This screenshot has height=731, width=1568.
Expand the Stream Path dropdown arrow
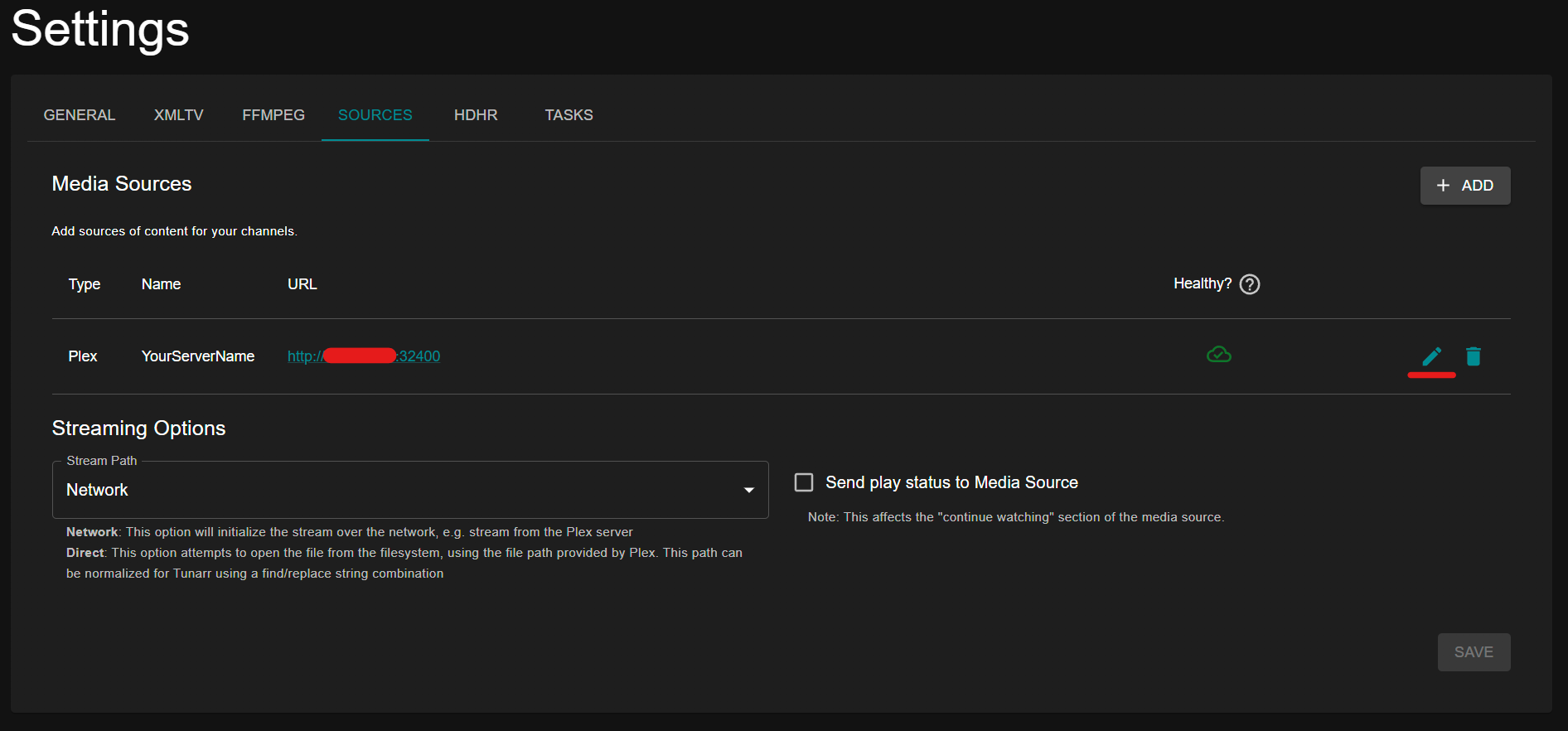click(x=749, y=490)
